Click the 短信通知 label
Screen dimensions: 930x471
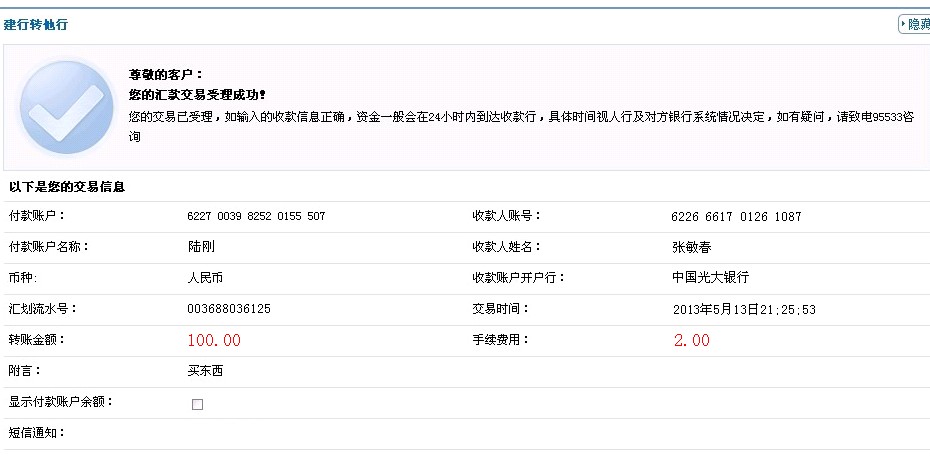[36, 433]
